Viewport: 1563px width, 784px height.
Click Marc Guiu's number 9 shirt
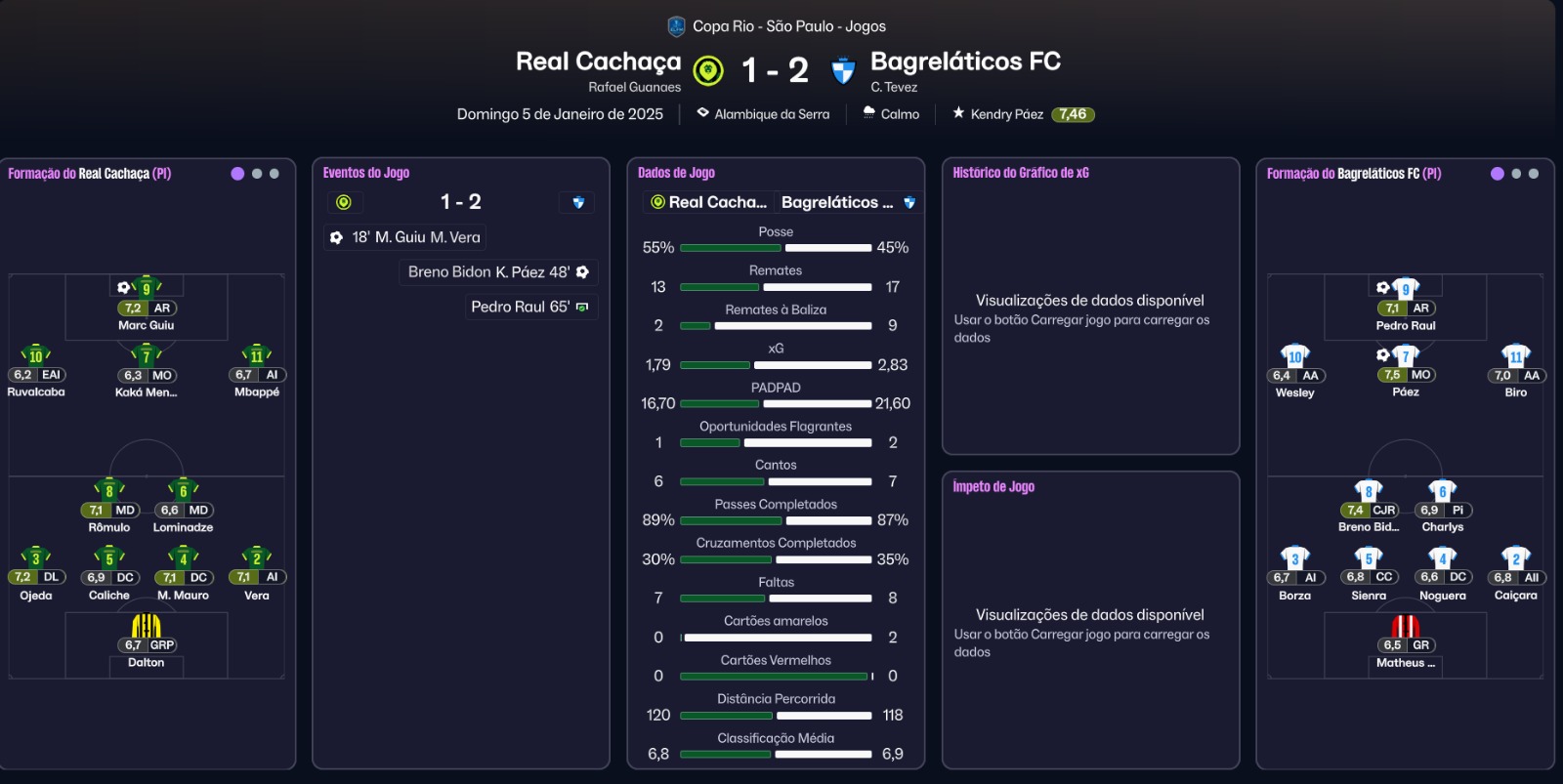[147, 288]
